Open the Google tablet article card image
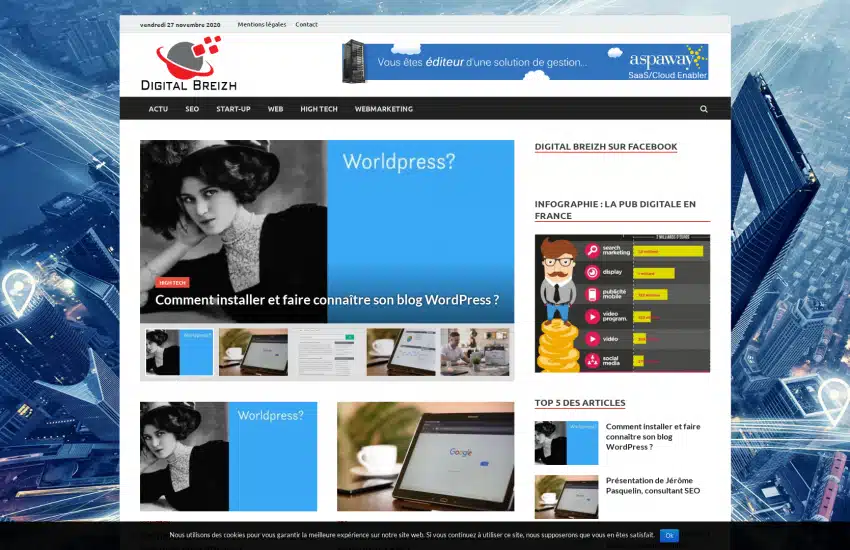 pos(426,456)
